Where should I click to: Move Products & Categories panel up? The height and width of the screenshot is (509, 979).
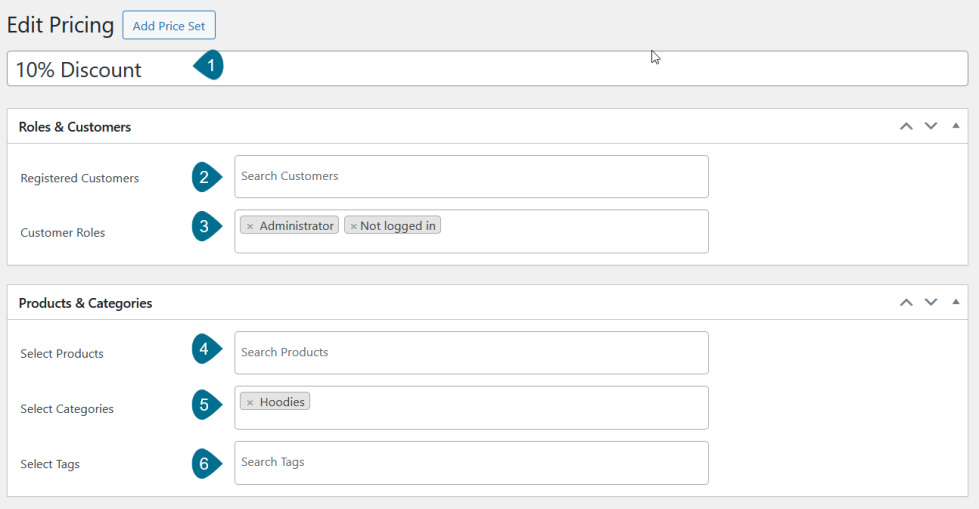click(906, 302)
